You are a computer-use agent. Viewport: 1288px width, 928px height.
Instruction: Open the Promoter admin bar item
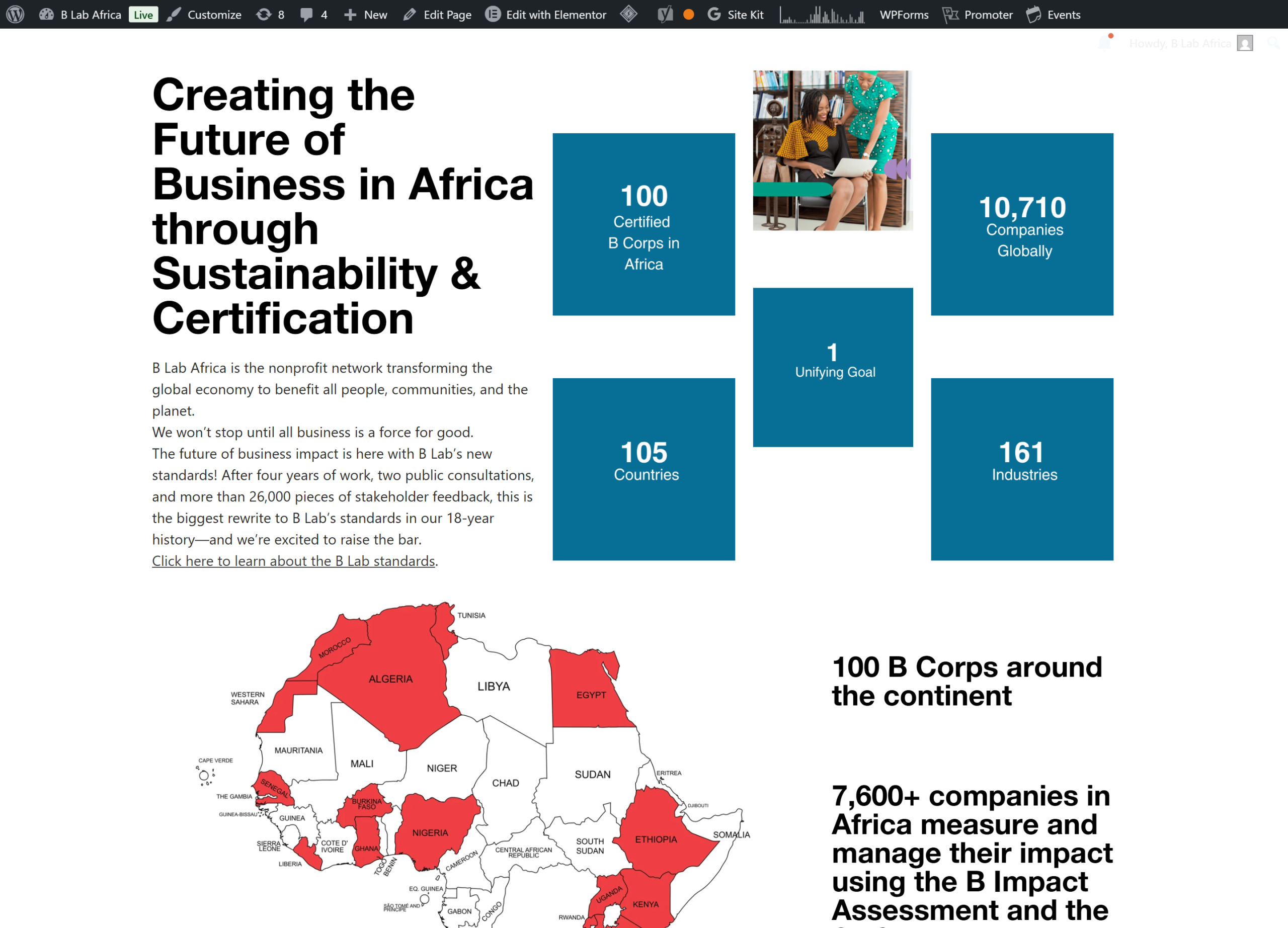tap(978, 14)
